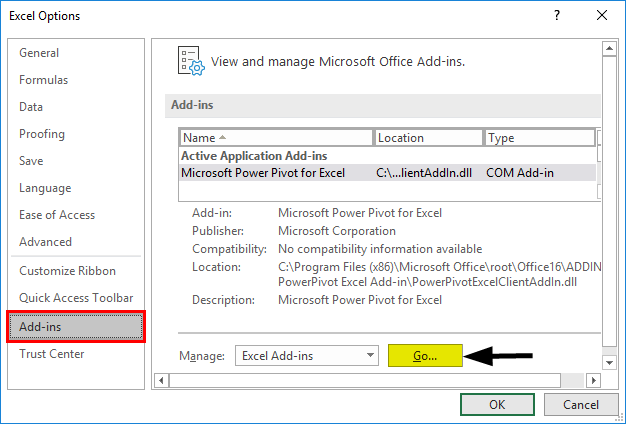Click the vertical scrollbar down arrow
The height and width of the screenshot is (424, 626).
coord(609,363)
